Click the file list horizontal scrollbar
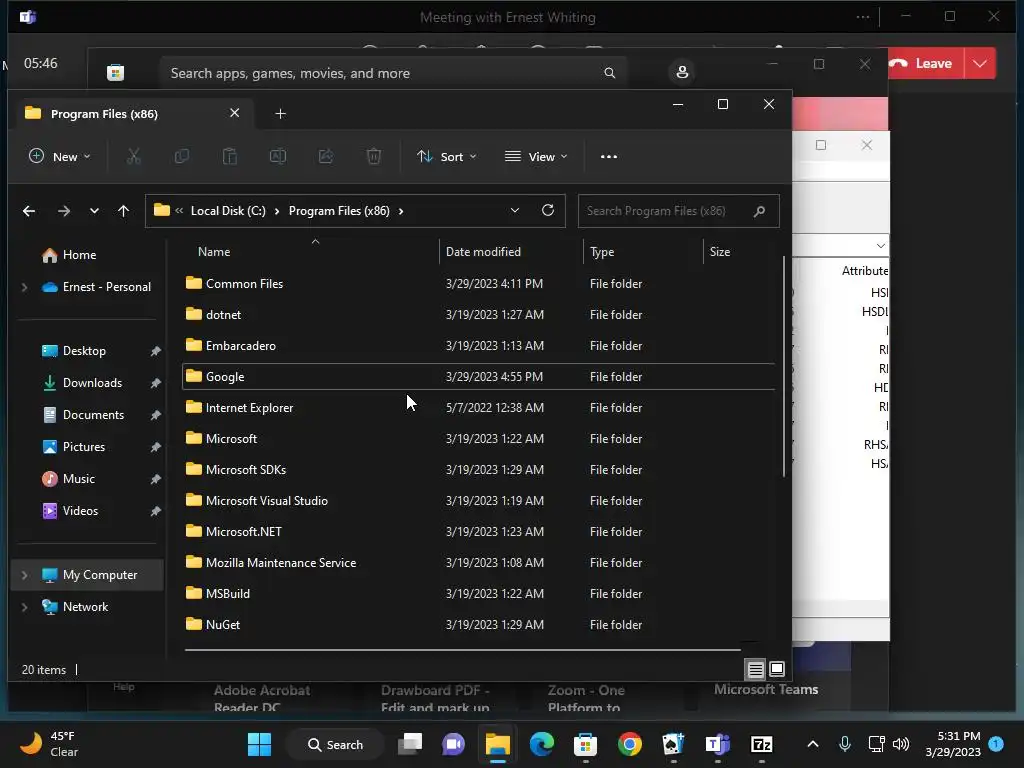This screenshot has height=768, width=1024. [x=462, y=650]
